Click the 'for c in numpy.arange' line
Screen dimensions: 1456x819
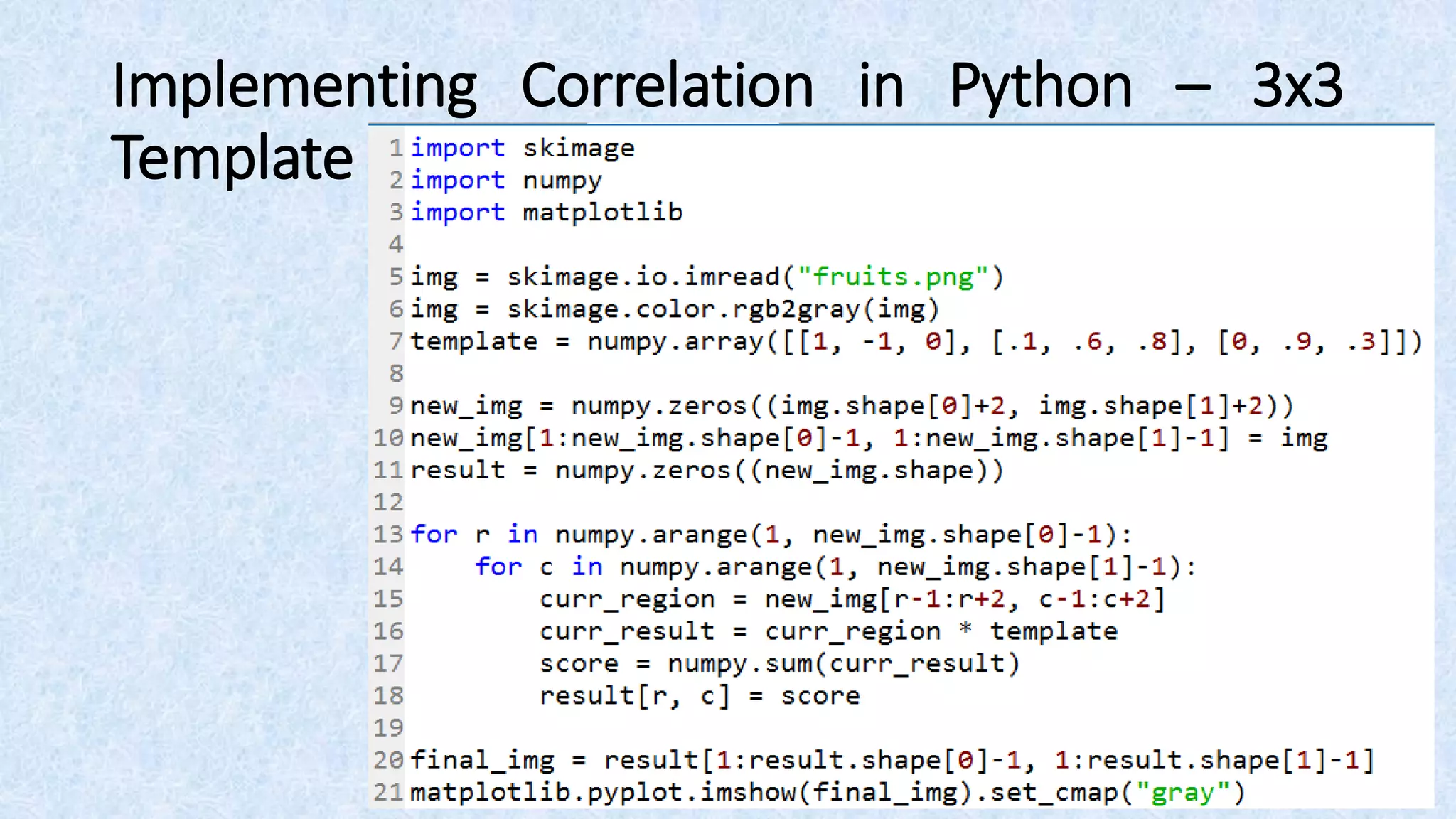click(836, 567)
